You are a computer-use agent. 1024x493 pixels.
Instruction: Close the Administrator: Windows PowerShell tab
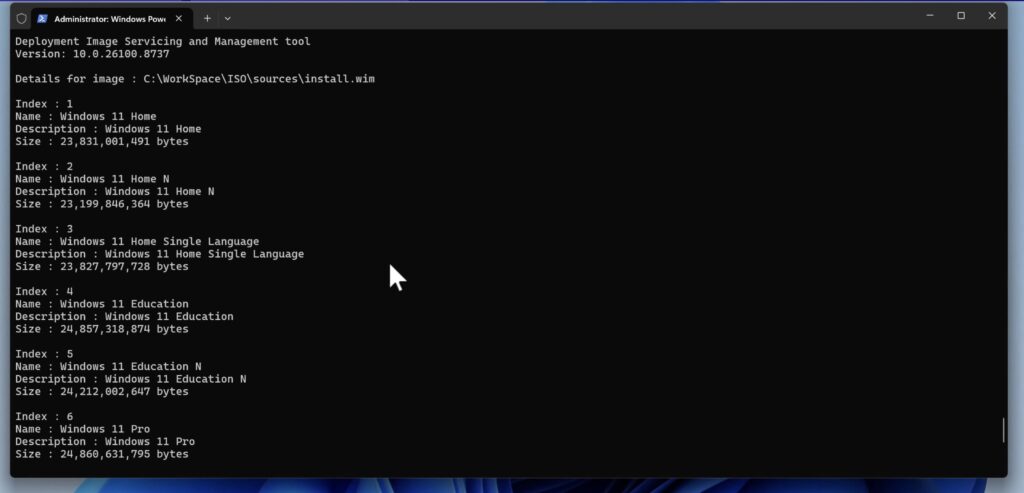point(179,18)
